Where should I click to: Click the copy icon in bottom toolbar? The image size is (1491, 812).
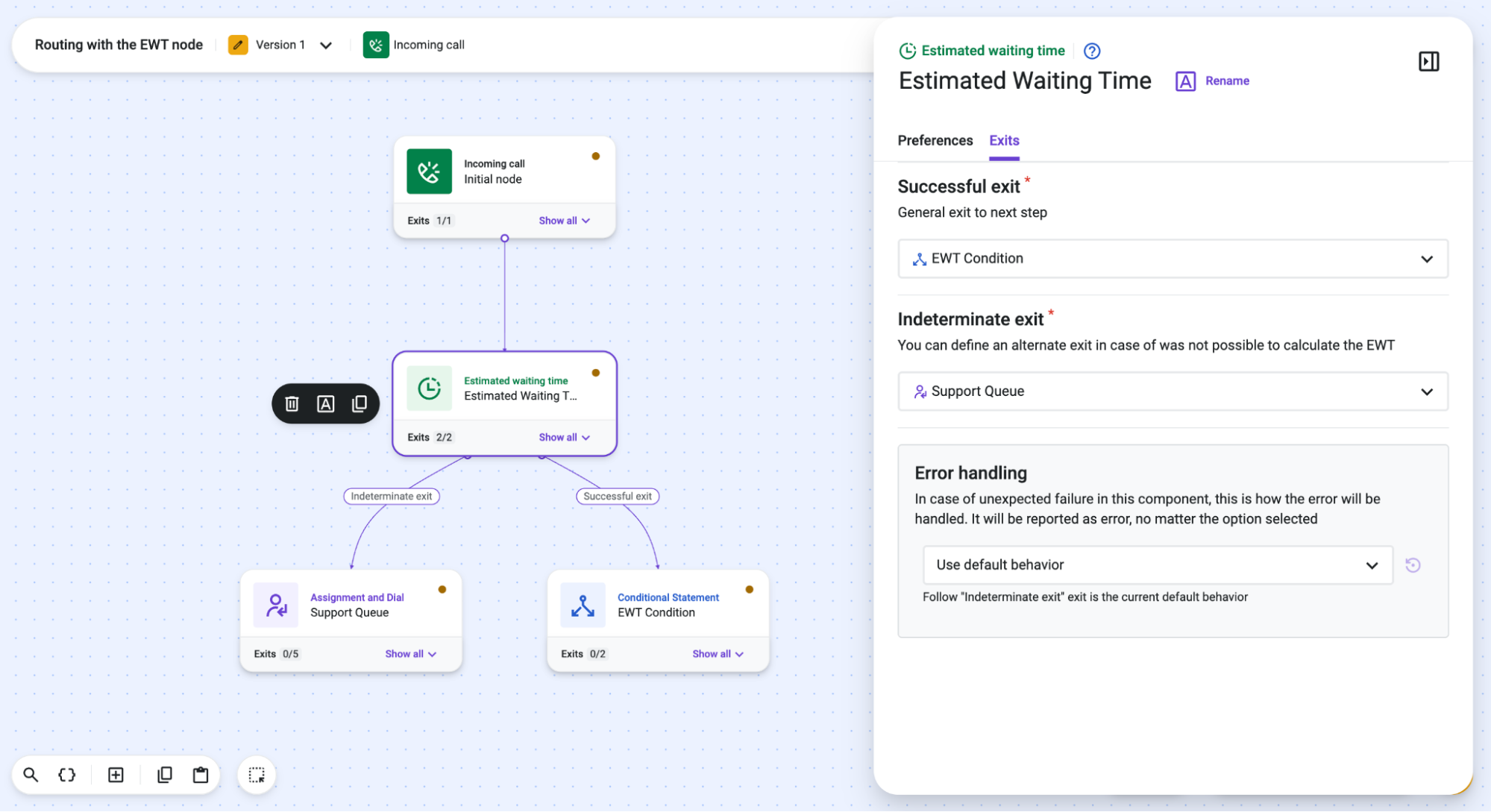(165, 775)
